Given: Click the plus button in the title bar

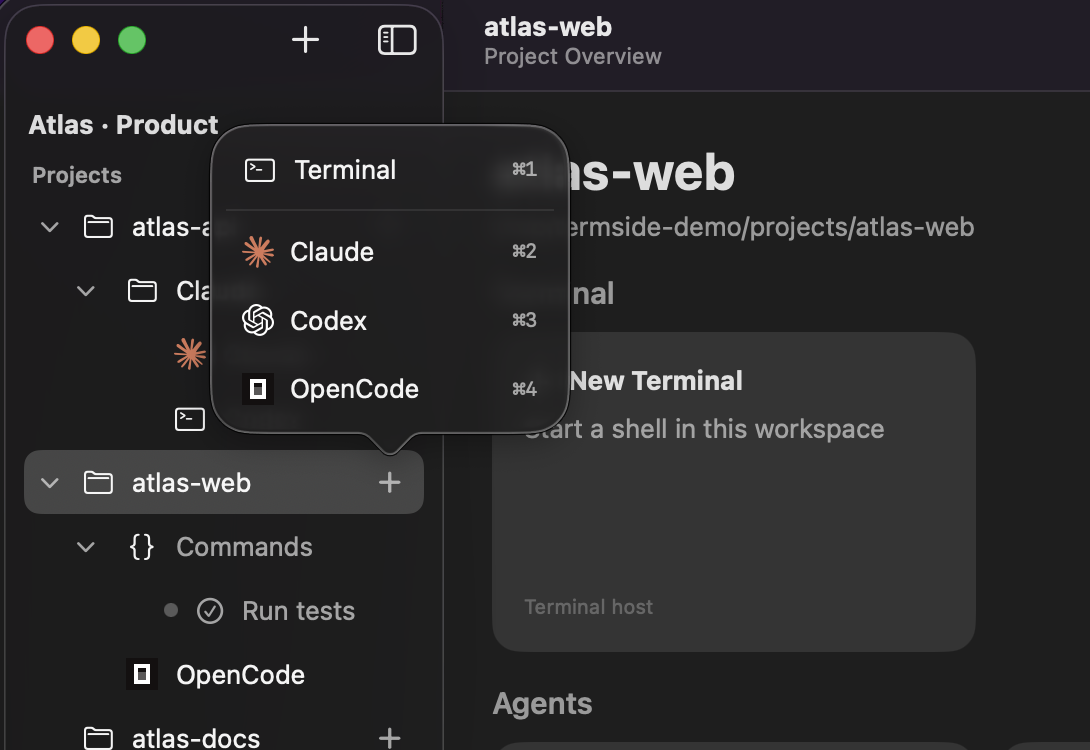Looking at the screenshot, I should (x=305, y=40).
